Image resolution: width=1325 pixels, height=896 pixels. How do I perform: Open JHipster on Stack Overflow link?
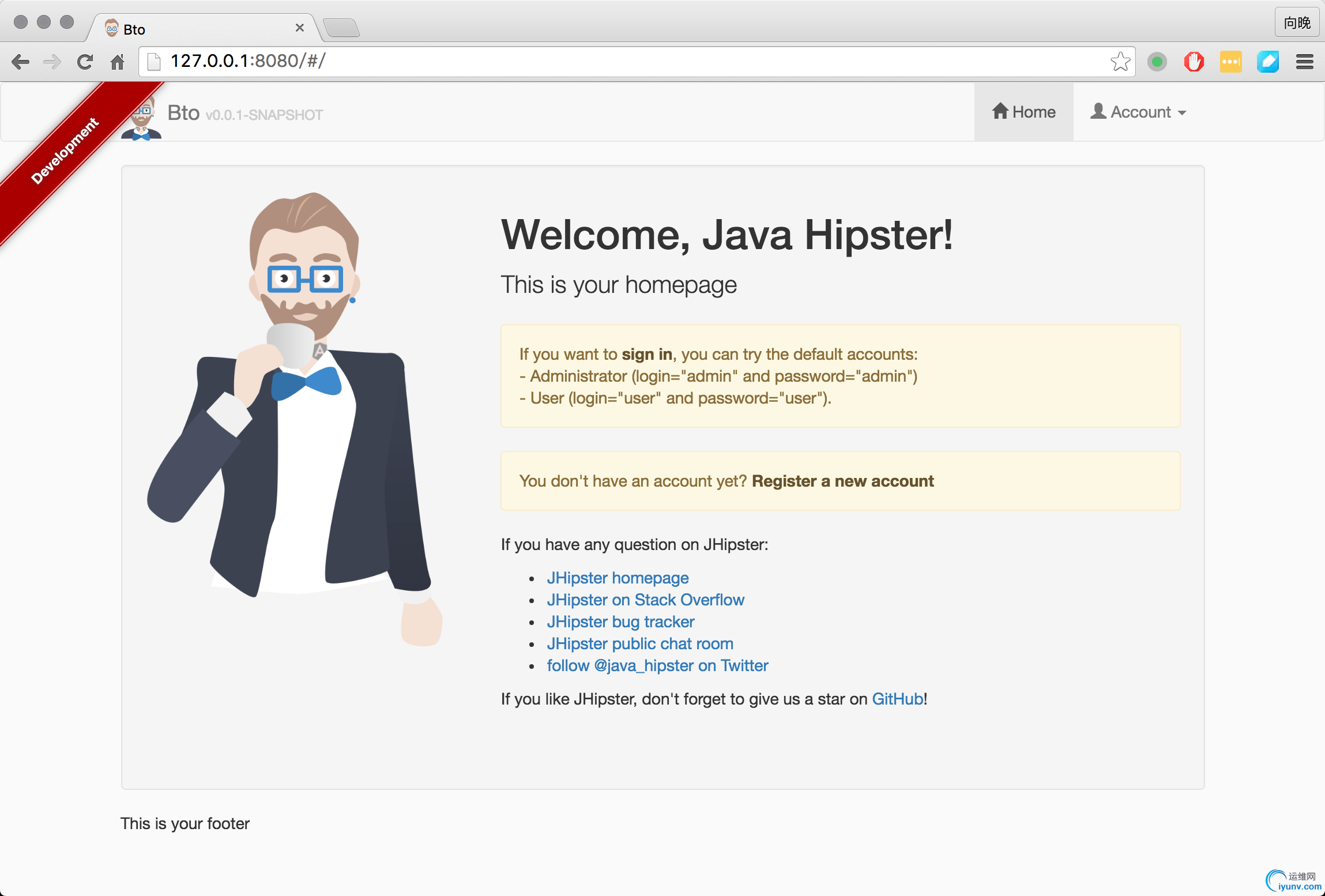pyautogui.click(x=645, y=600)
